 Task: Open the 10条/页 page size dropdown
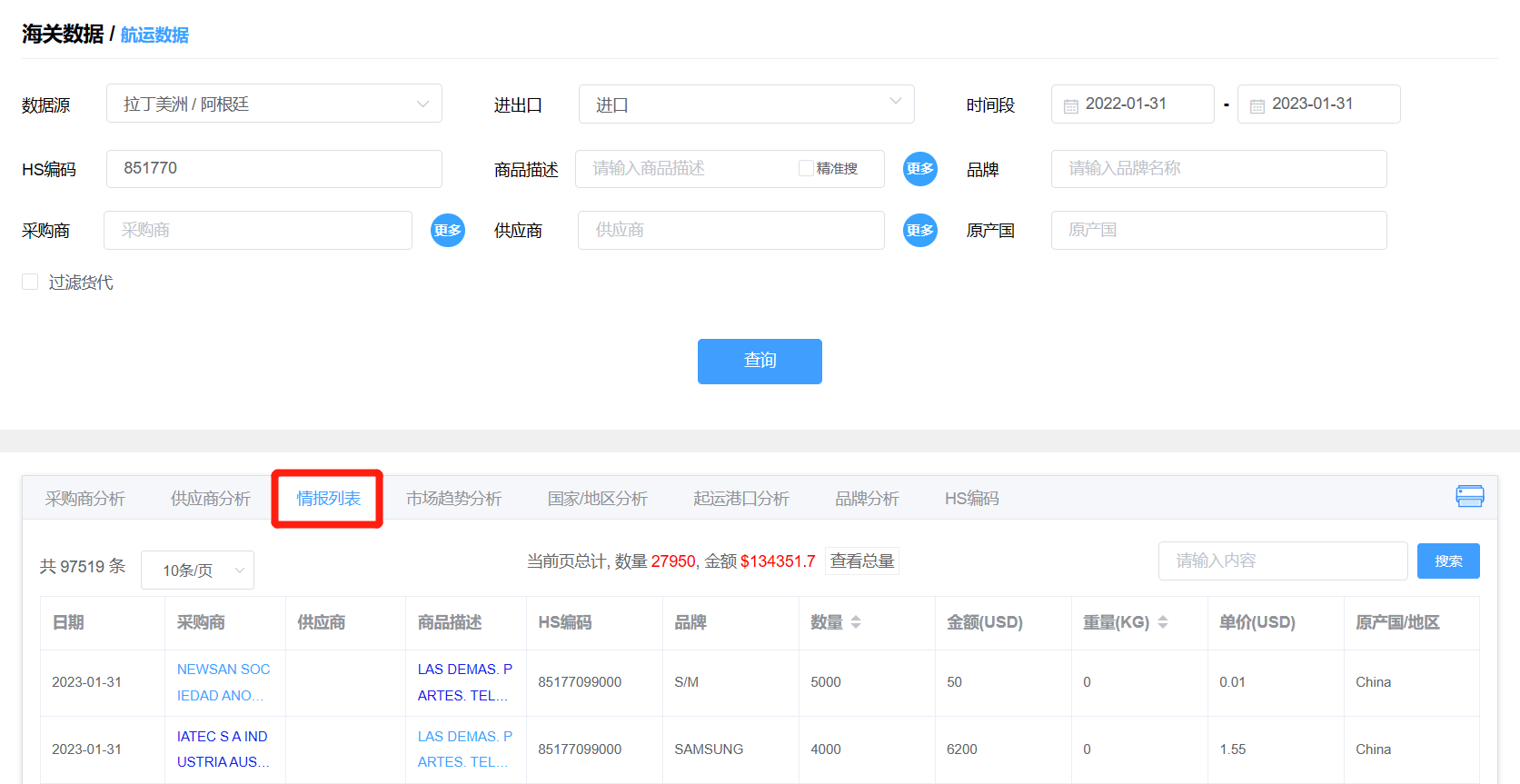click(197, 570)
